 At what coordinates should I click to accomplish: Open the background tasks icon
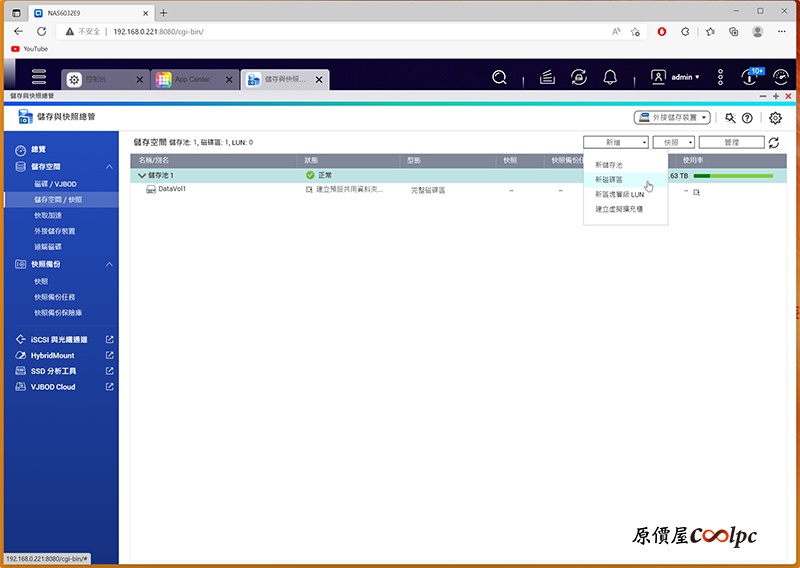point(547,78)
